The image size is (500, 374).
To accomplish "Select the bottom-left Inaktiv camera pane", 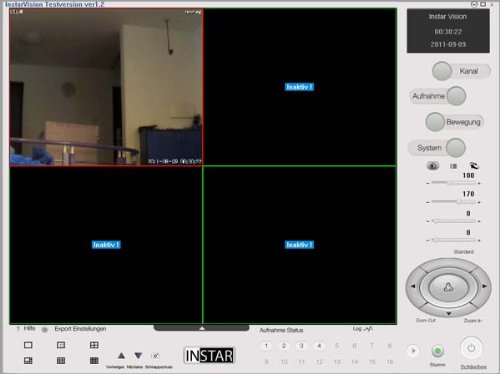I will click(106, 245).
